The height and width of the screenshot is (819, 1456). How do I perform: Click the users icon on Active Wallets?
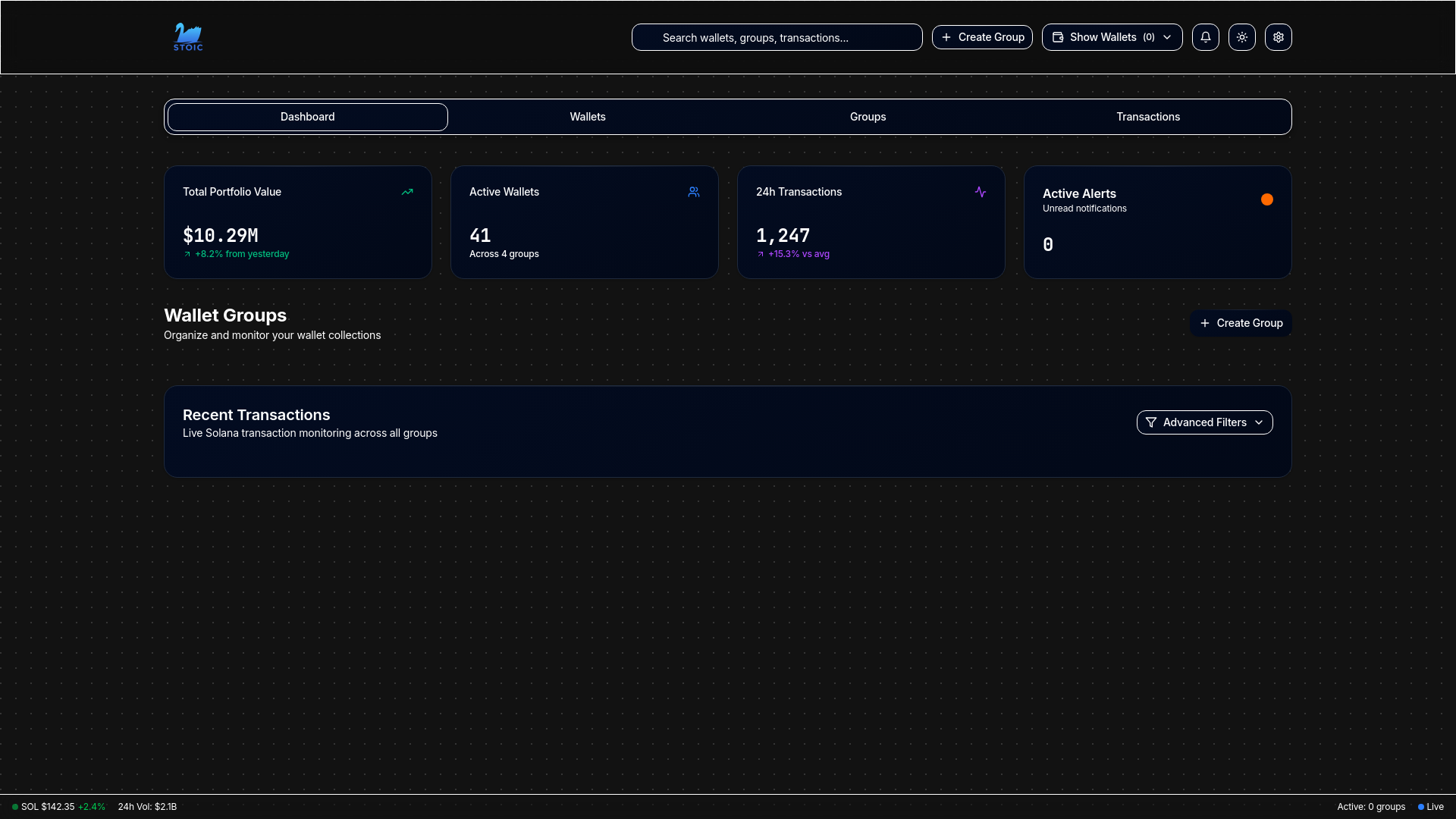point(694,192)
